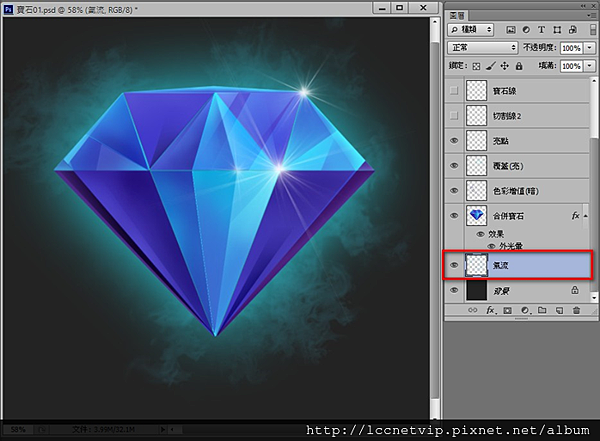Show the 寶石線 layer visibility box
The height and width of the screenshot is (441, 600).
click(454, 91)
